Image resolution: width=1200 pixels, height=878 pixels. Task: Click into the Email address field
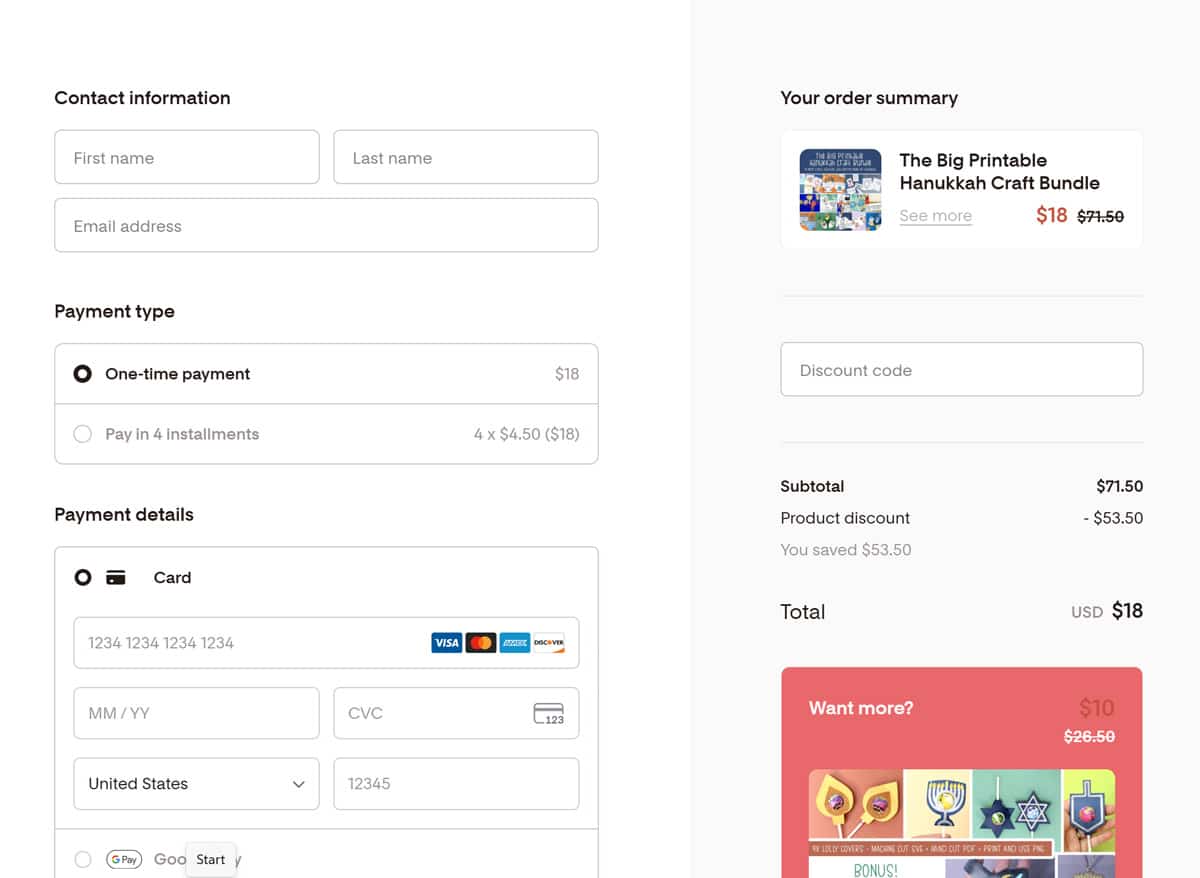(326, 226)
